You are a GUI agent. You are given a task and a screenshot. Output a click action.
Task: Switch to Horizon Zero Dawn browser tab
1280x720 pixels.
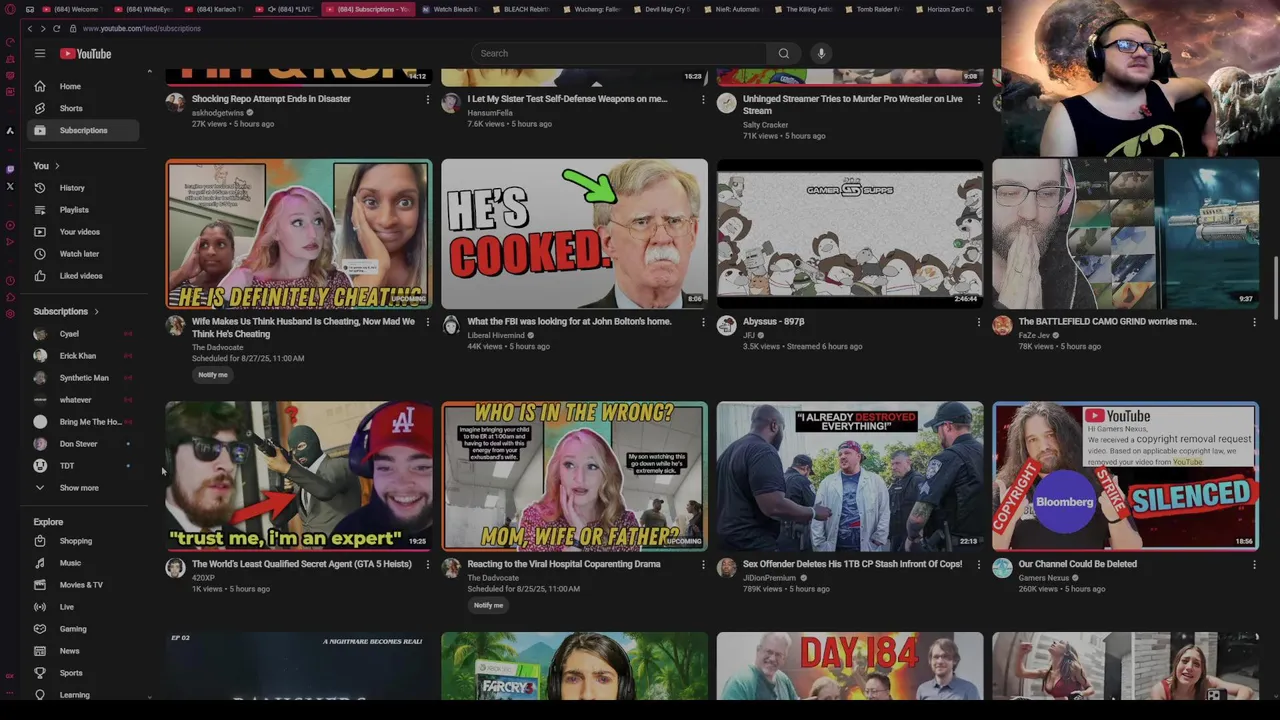click(943, 9)
